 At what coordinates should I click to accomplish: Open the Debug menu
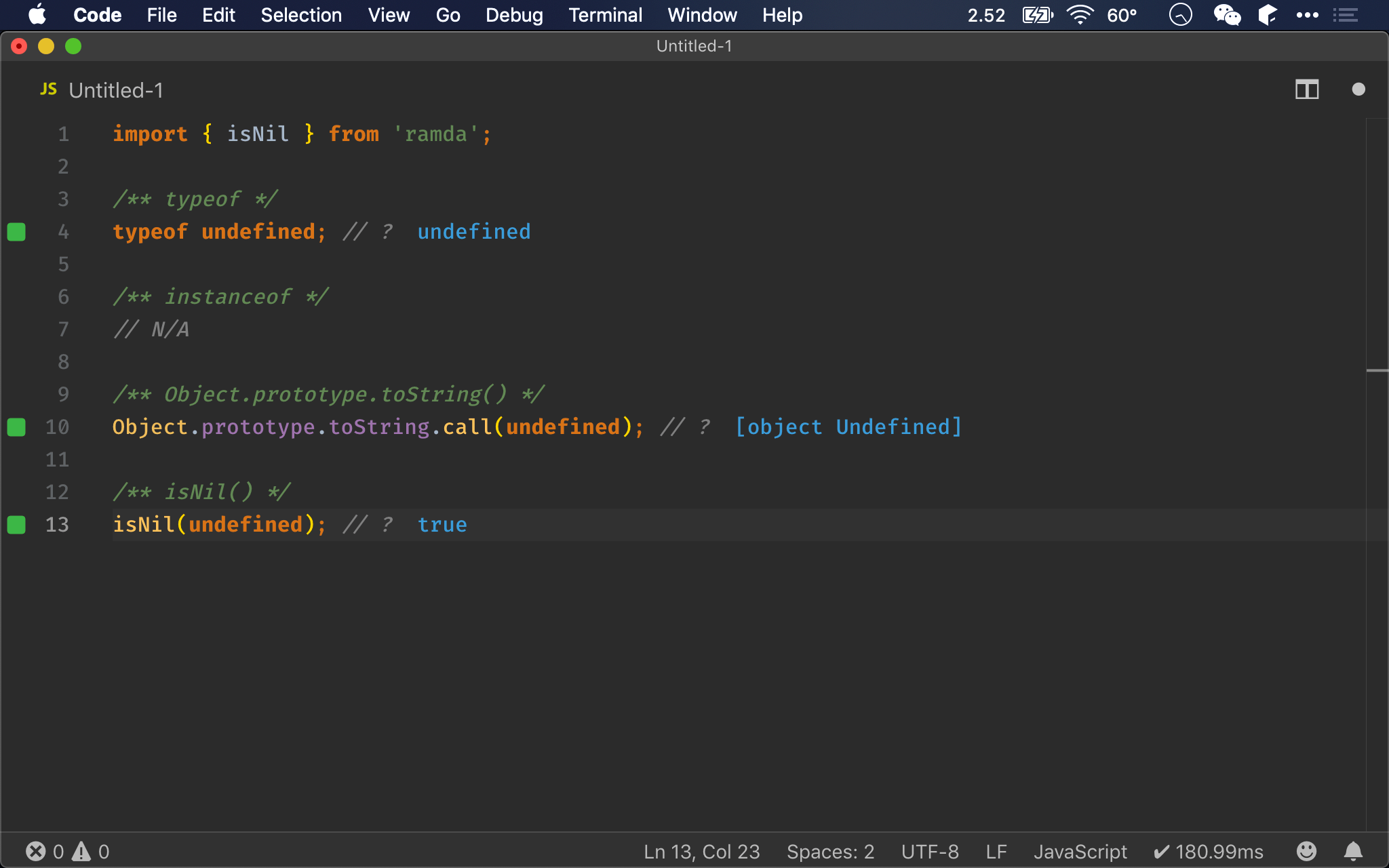[x=514, y=14]
